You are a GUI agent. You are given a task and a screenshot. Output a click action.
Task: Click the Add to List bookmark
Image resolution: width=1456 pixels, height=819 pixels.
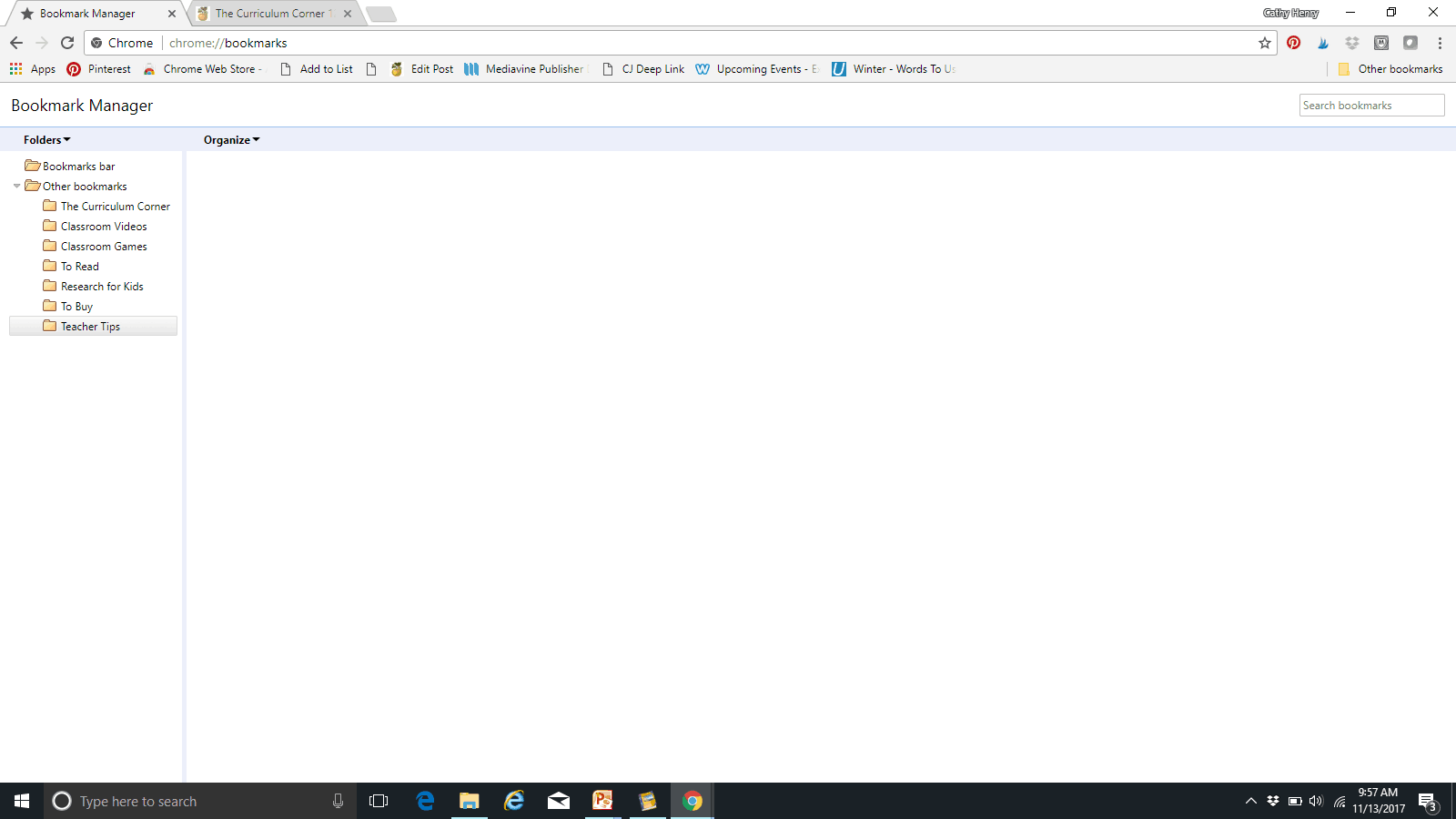tap(317, 69)
